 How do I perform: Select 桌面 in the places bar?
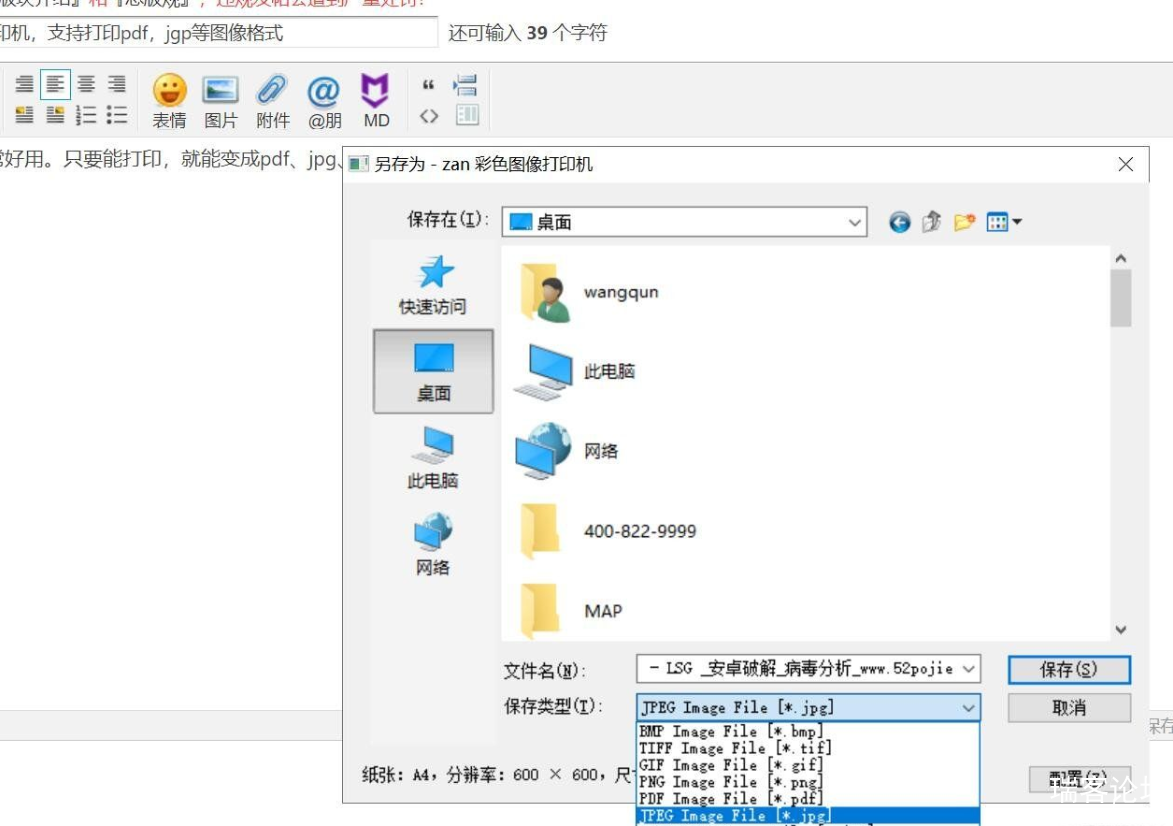pyautogui.click(x=433, y=371)
